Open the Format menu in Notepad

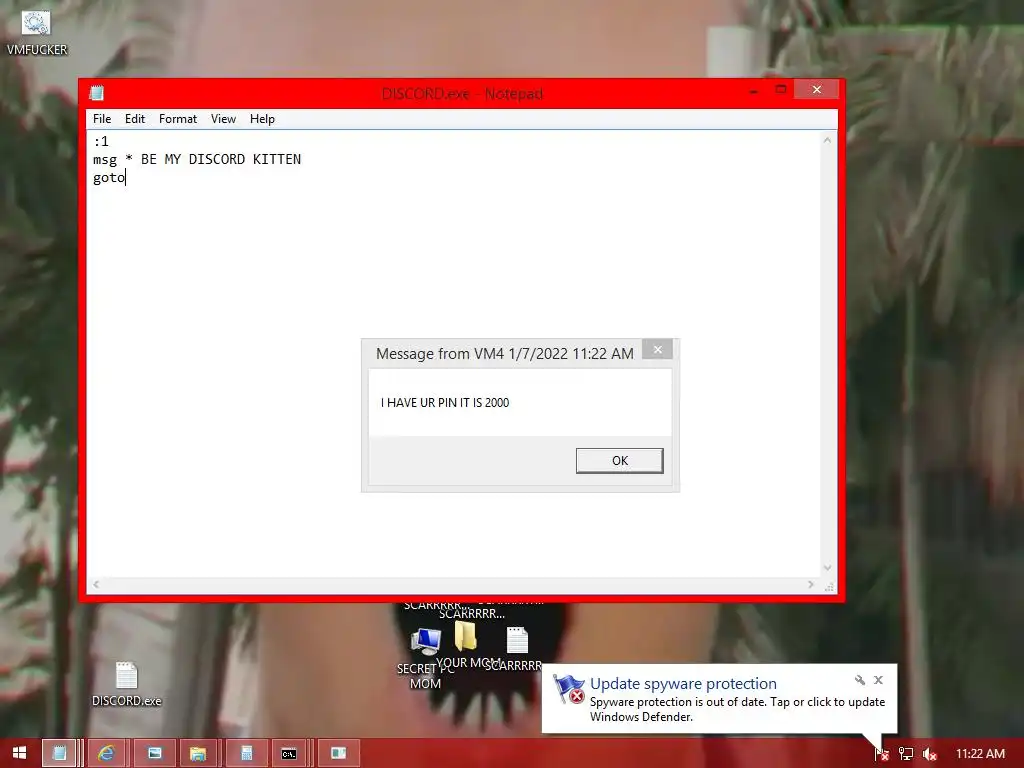pyautogui.click(x=178, y=119)
